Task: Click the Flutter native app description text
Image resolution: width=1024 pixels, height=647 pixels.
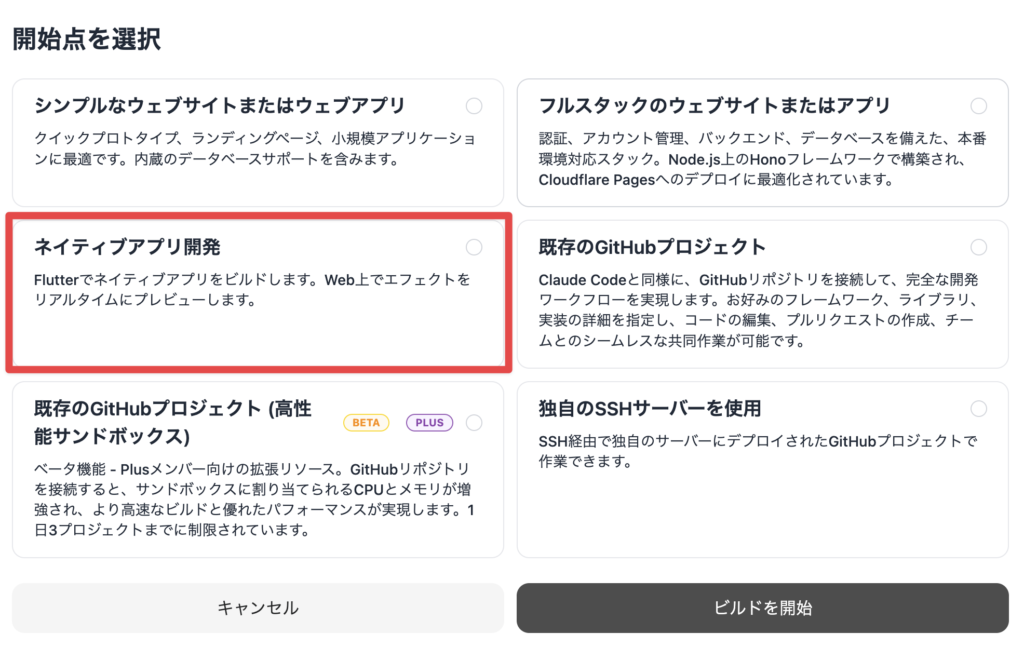Action: tap(252, 289)
